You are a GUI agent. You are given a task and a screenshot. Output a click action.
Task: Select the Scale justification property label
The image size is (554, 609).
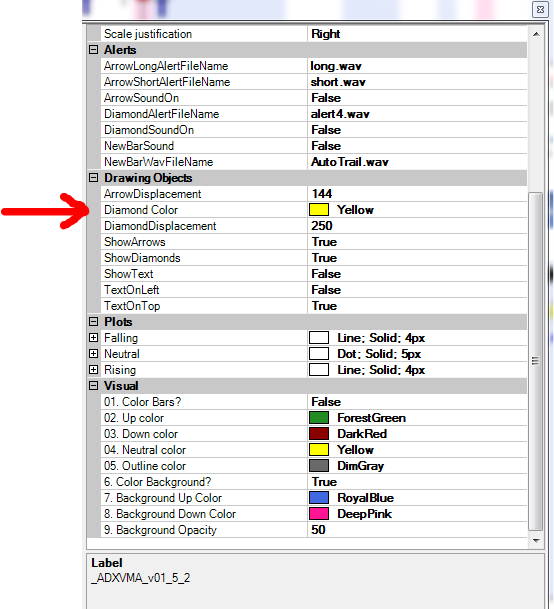[148, 34]
